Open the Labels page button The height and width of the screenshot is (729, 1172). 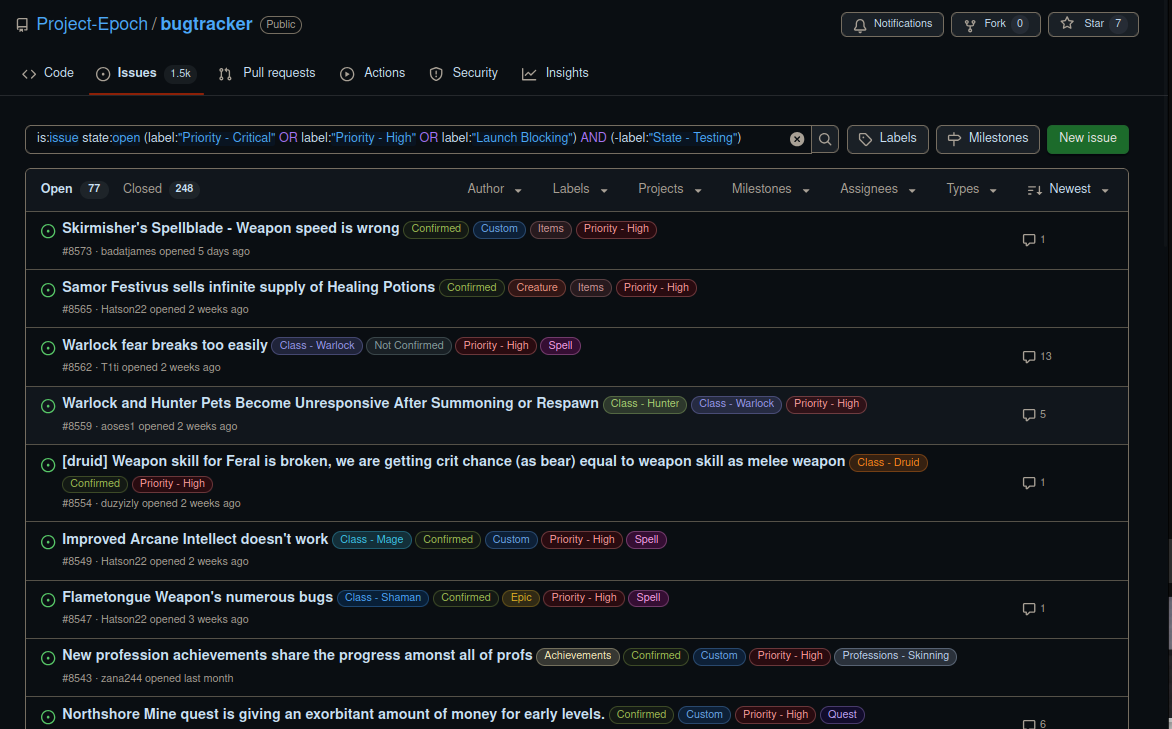888,139
